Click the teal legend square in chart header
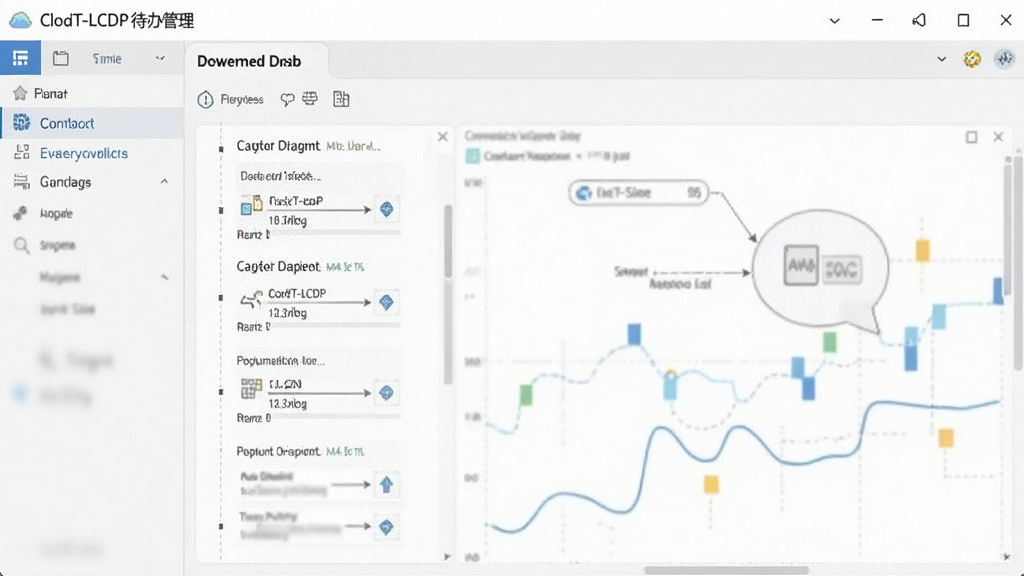 click(x=472, y=156)
